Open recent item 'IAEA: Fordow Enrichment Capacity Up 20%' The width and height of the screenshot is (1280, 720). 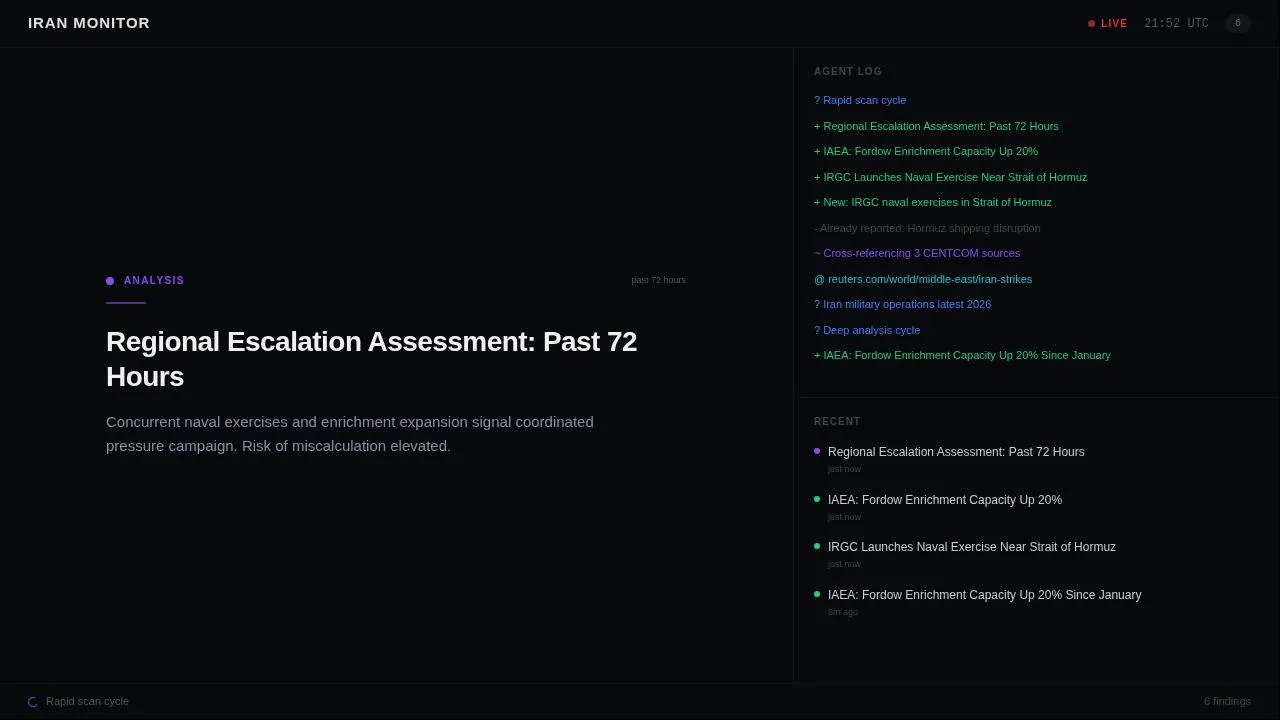945,500
